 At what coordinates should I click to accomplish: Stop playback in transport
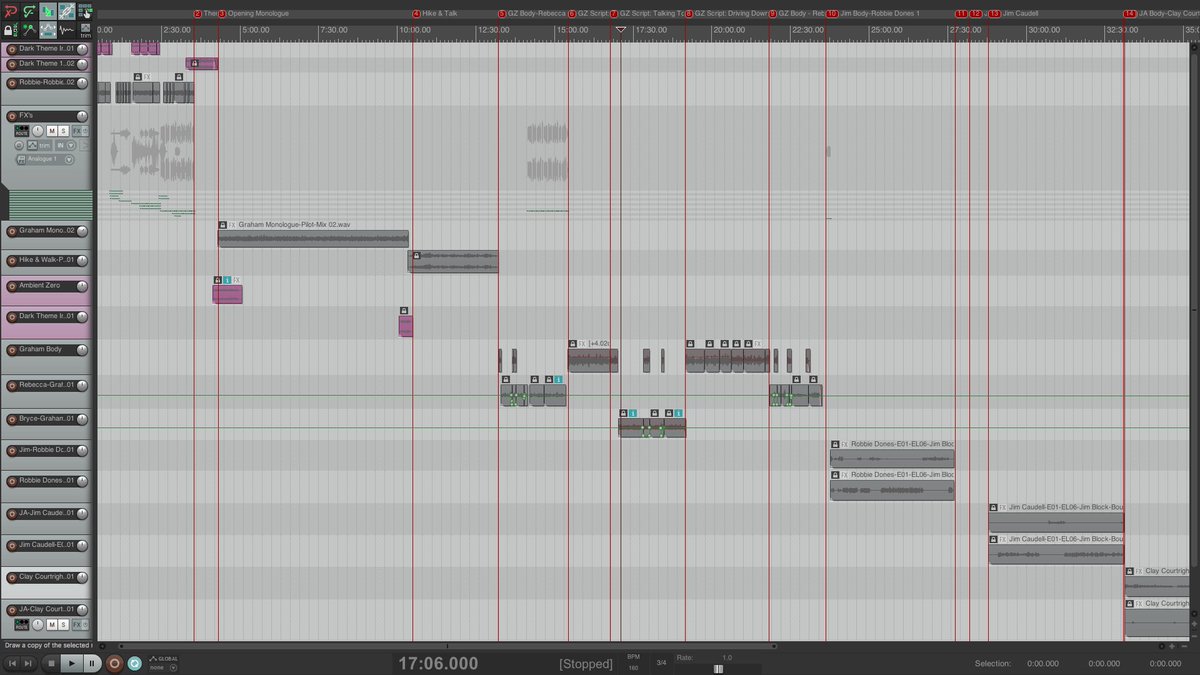click(51, 663)
